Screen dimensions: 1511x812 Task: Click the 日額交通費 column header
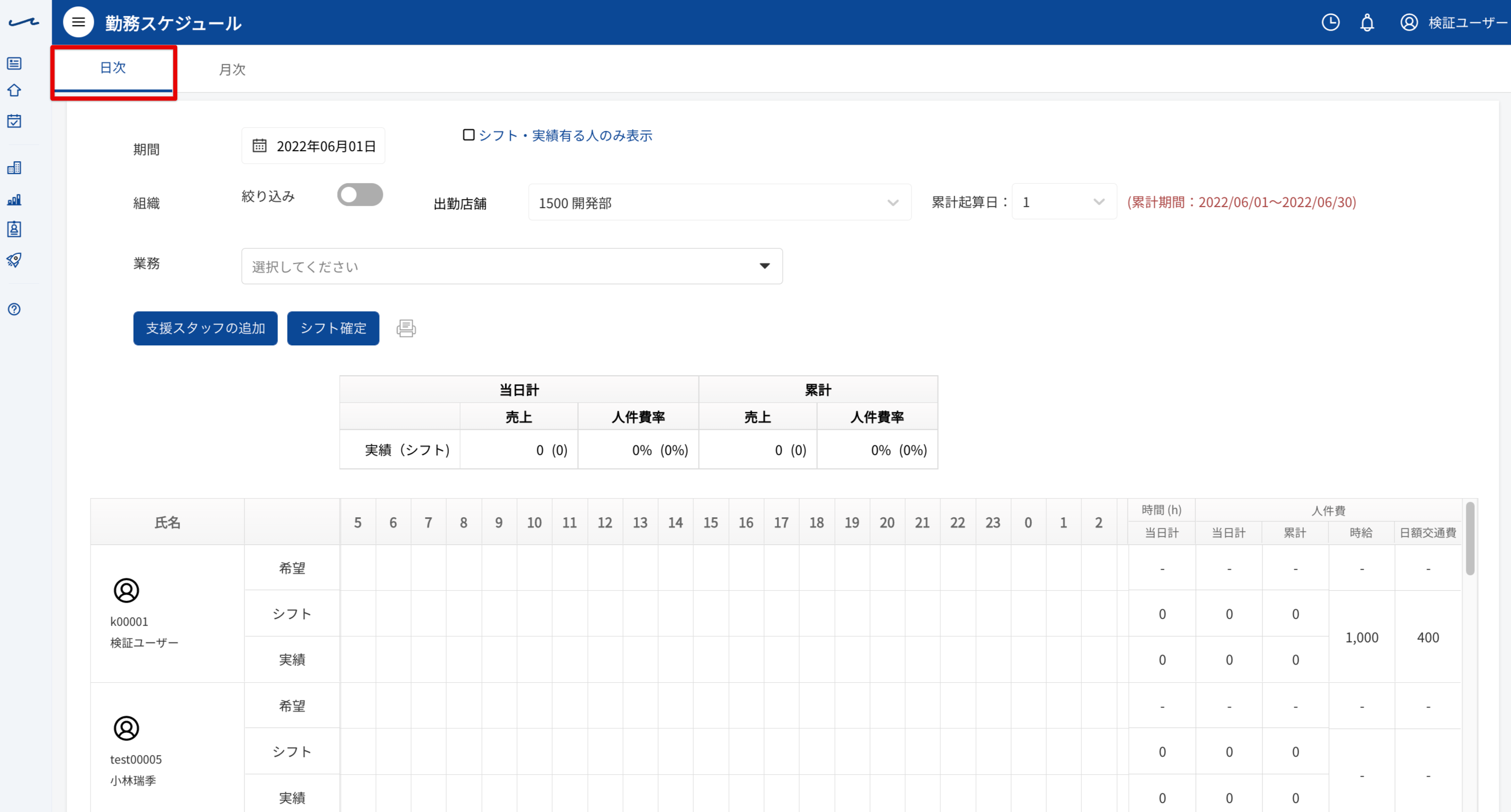(x=1428, y=533)
